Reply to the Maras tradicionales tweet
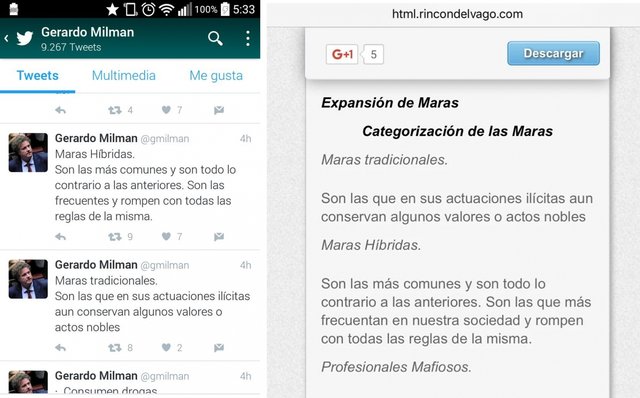Viewport: 640px width, 398px height. click(x=60, y=348)
